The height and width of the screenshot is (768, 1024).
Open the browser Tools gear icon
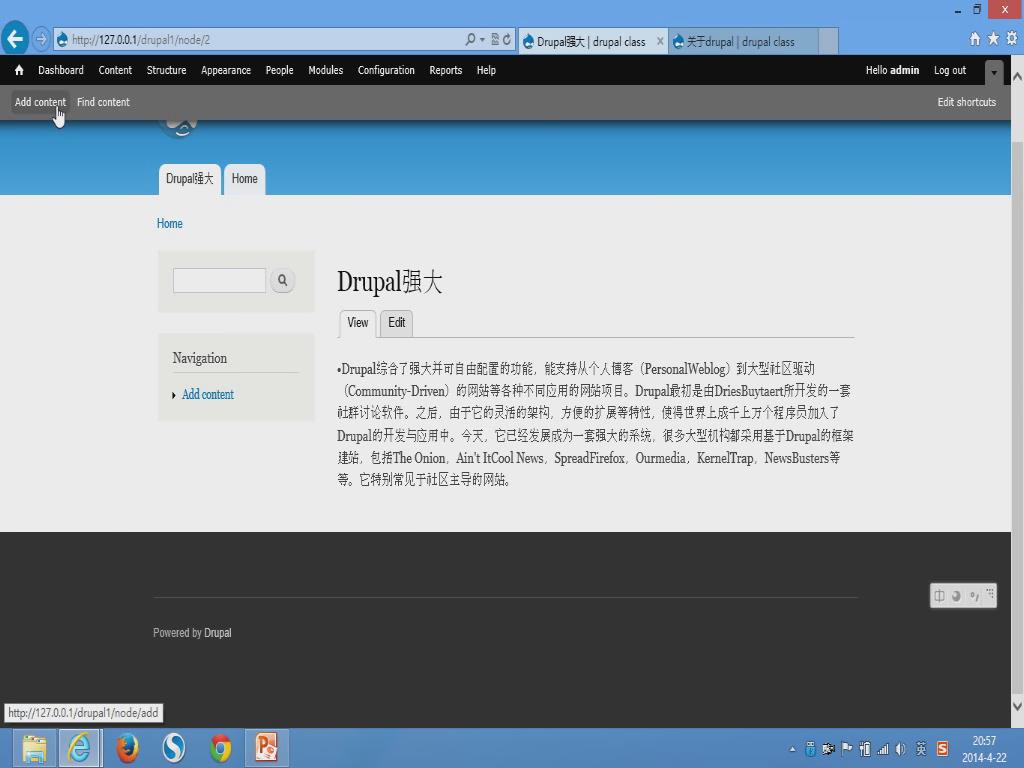(1012, 39)
